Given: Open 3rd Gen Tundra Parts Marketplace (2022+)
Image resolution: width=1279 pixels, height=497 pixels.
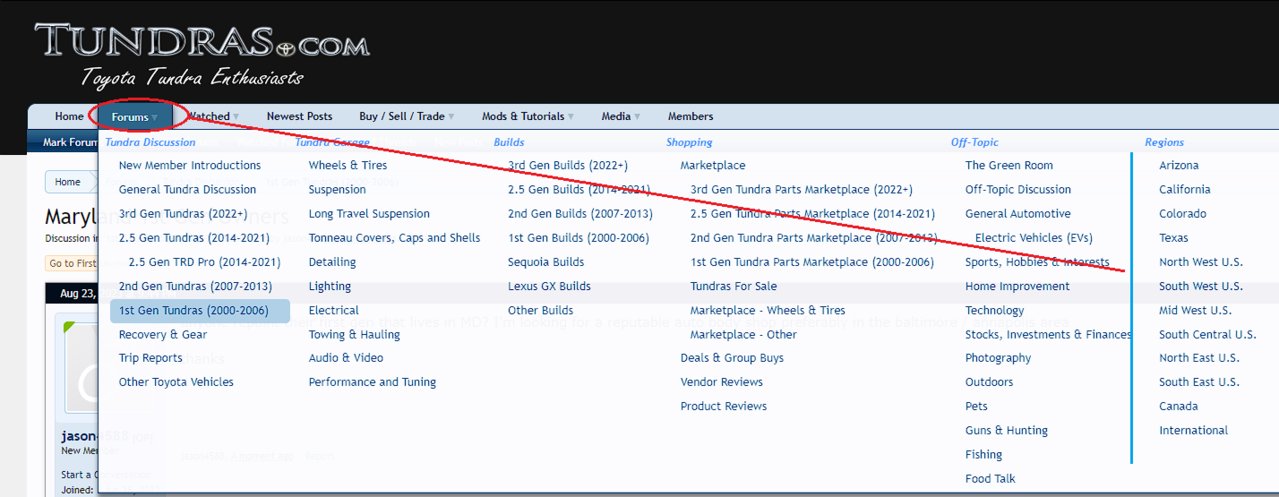Looking at the screenshot, I should [x=801, y=190].
